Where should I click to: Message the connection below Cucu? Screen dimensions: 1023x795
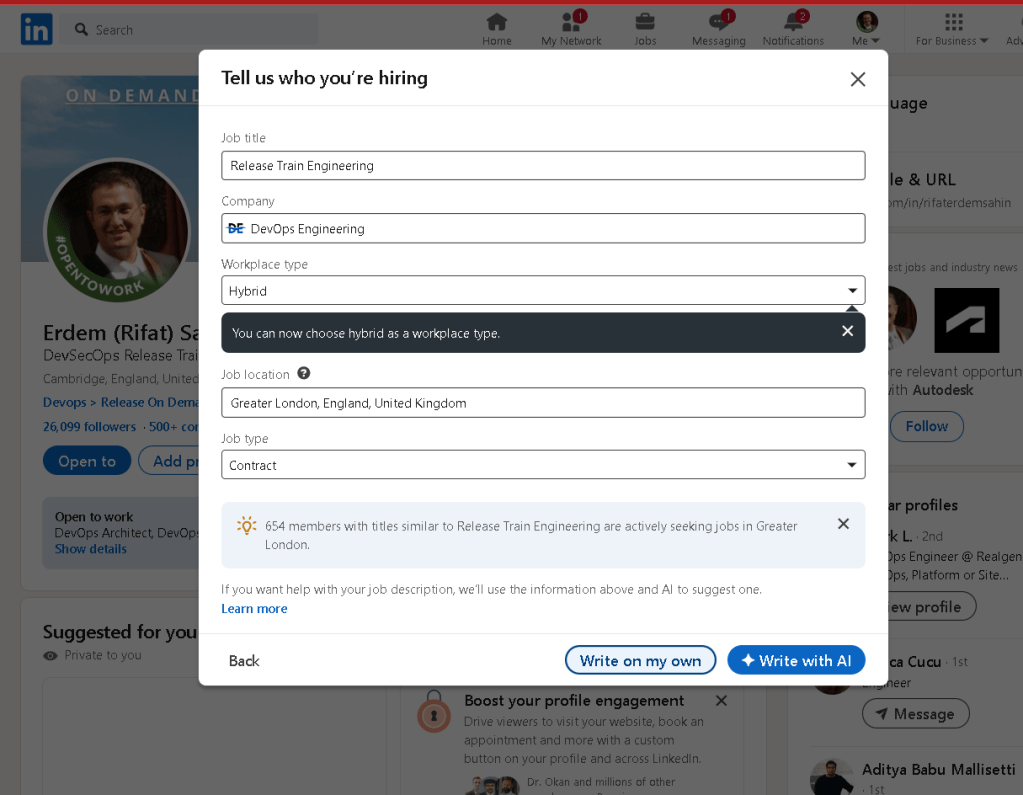tap(915, 714)
